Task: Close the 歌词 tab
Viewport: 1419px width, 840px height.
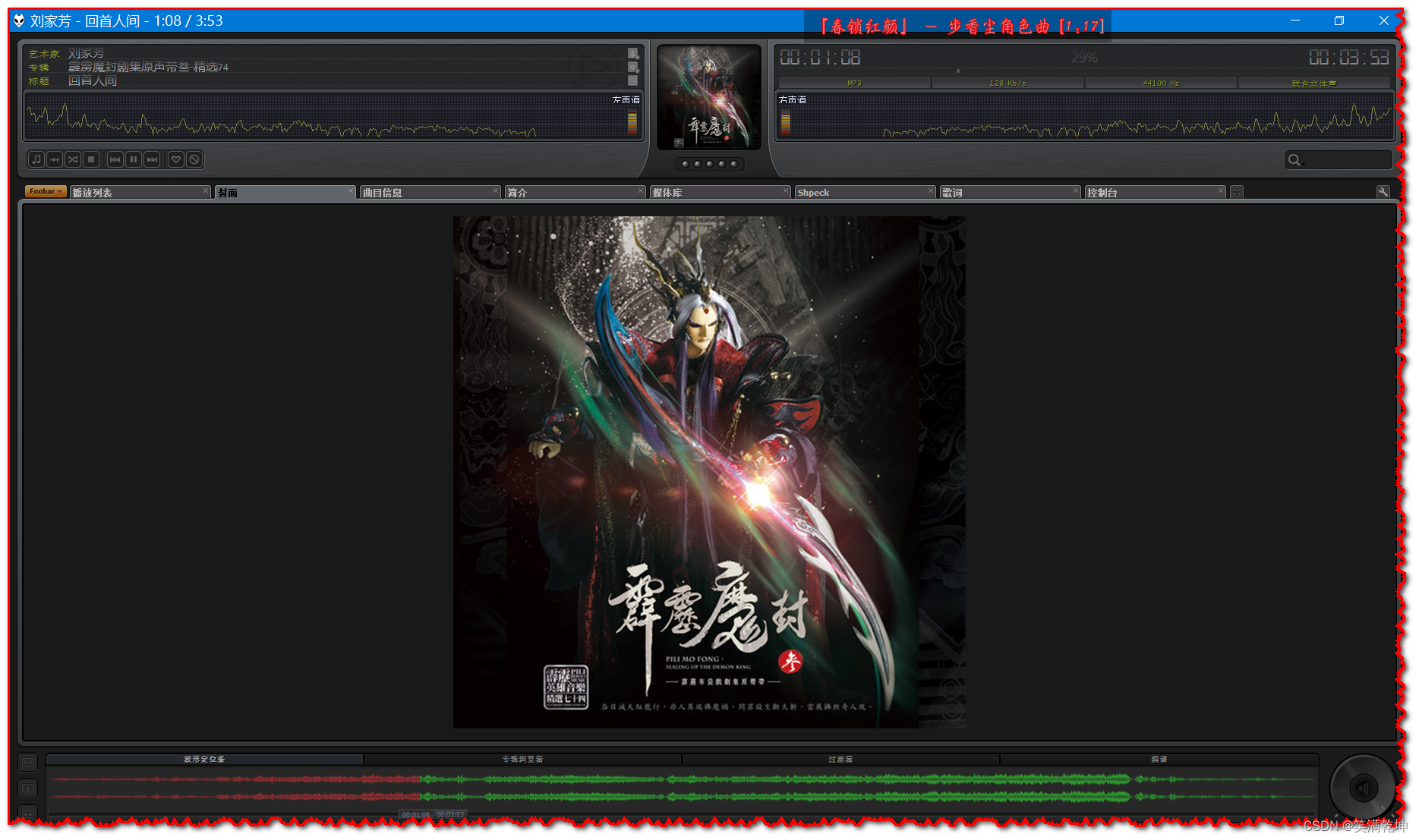Action: coord(1076,190)
